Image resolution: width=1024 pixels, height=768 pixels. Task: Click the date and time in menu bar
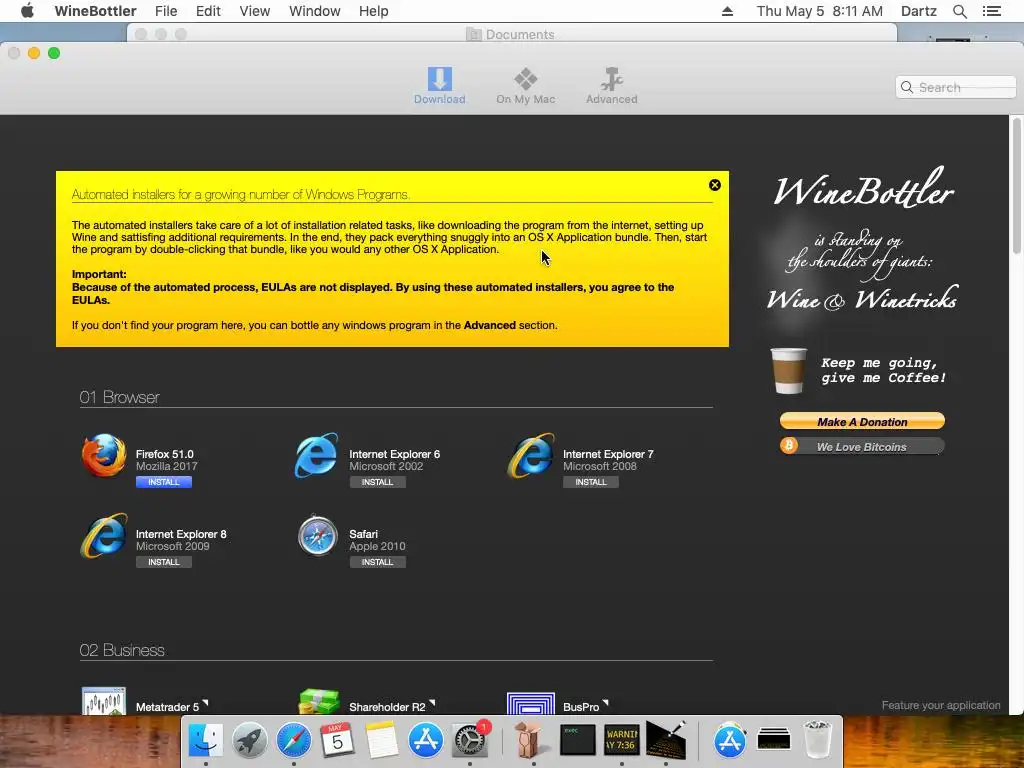tap(820, 11)
